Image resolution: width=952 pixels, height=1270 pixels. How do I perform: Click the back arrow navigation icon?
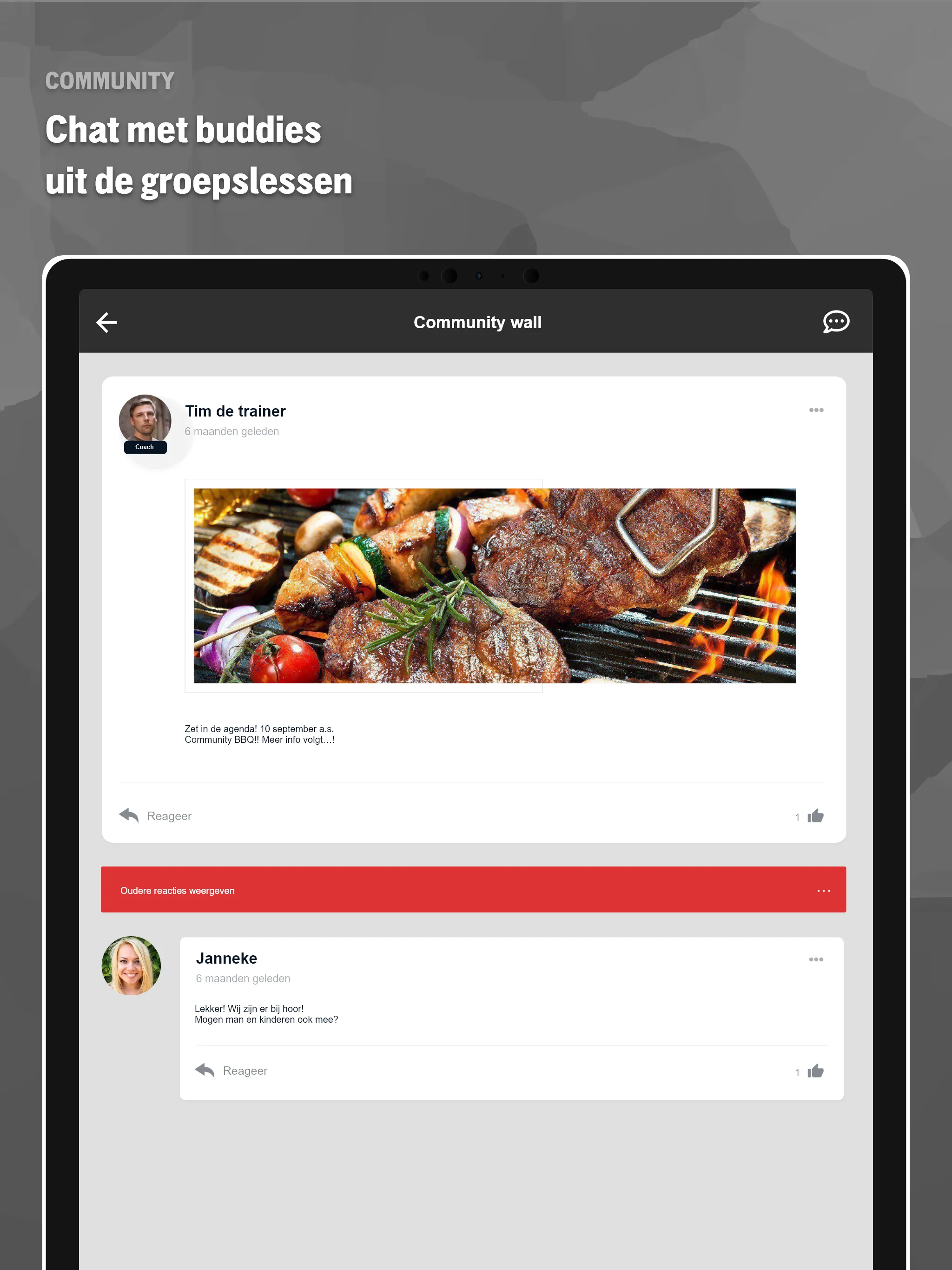coord(107,321)
